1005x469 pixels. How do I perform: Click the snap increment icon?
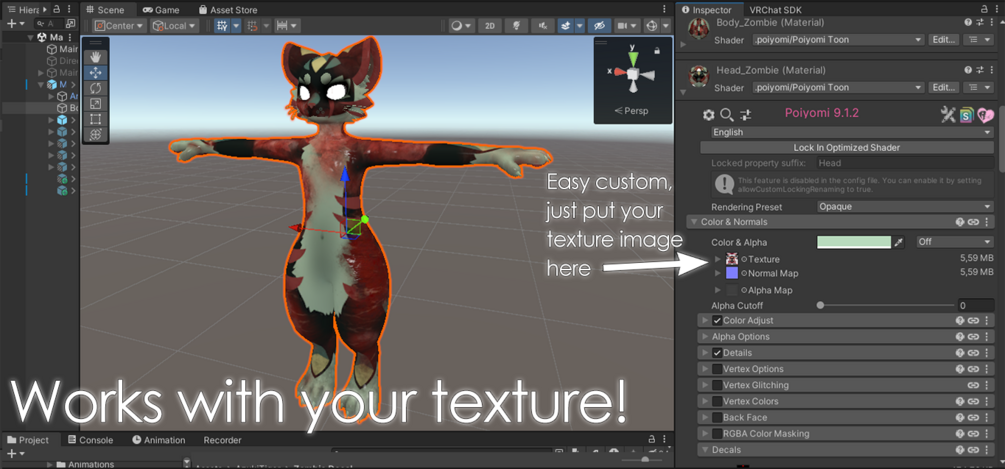[x=282, y=26]
